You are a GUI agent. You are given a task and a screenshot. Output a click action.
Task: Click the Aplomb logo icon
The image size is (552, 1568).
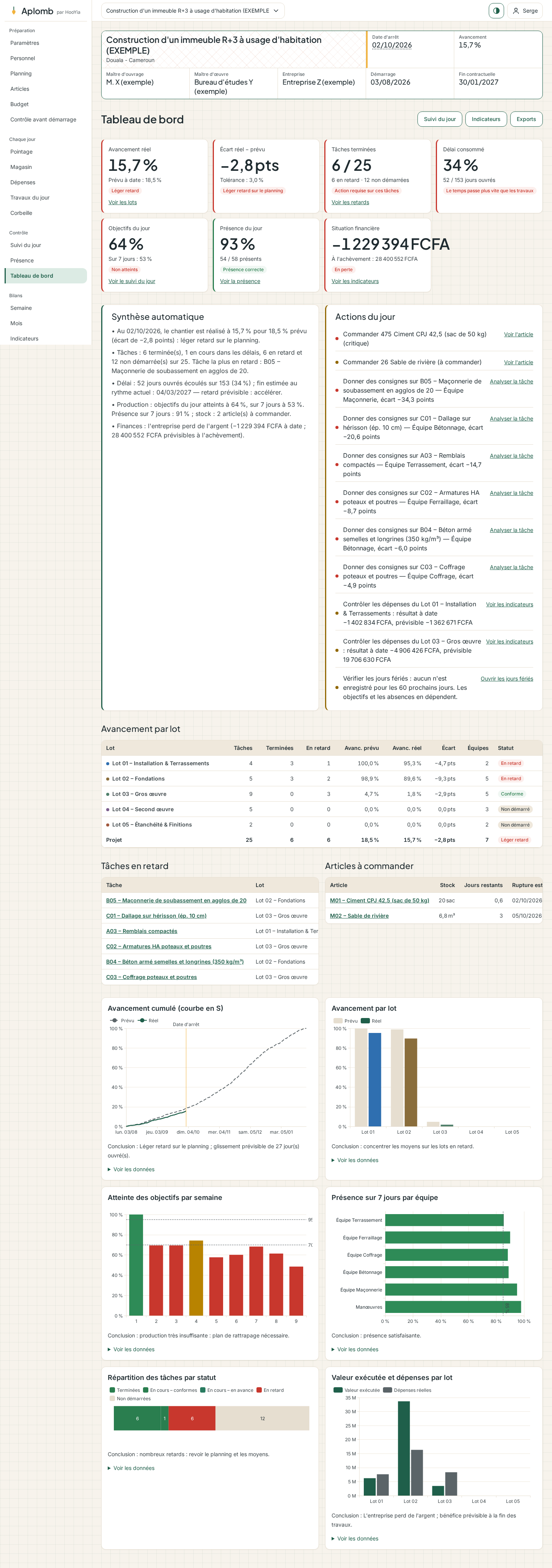pyautogui.click(x=13, y=11)
